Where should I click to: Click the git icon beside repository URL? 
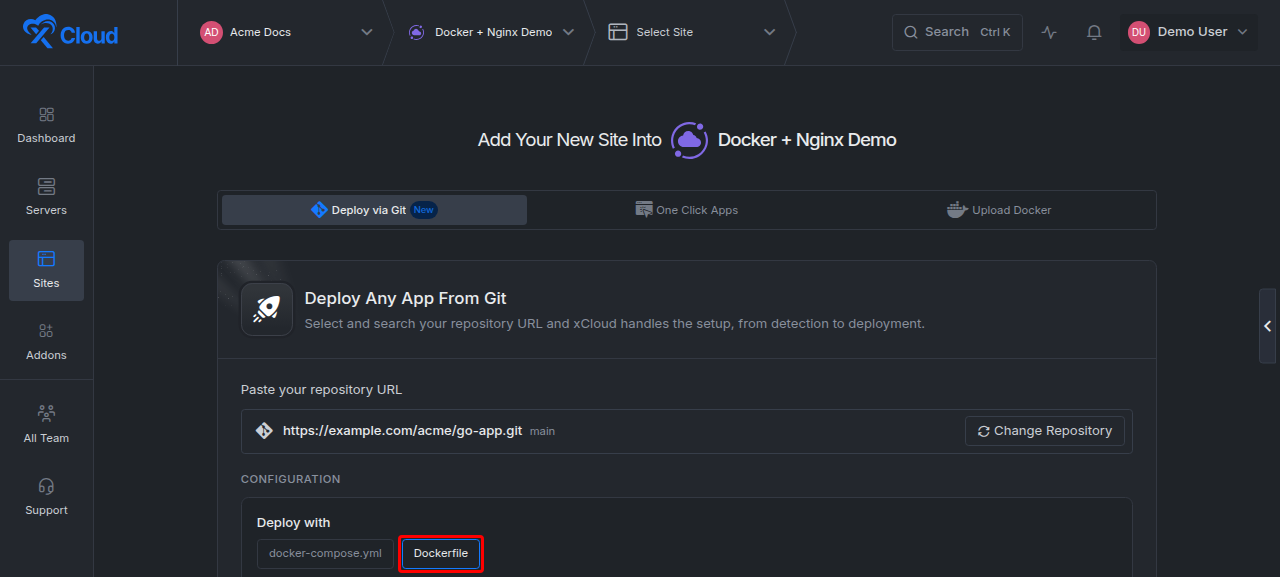click(x=264, y=431)
